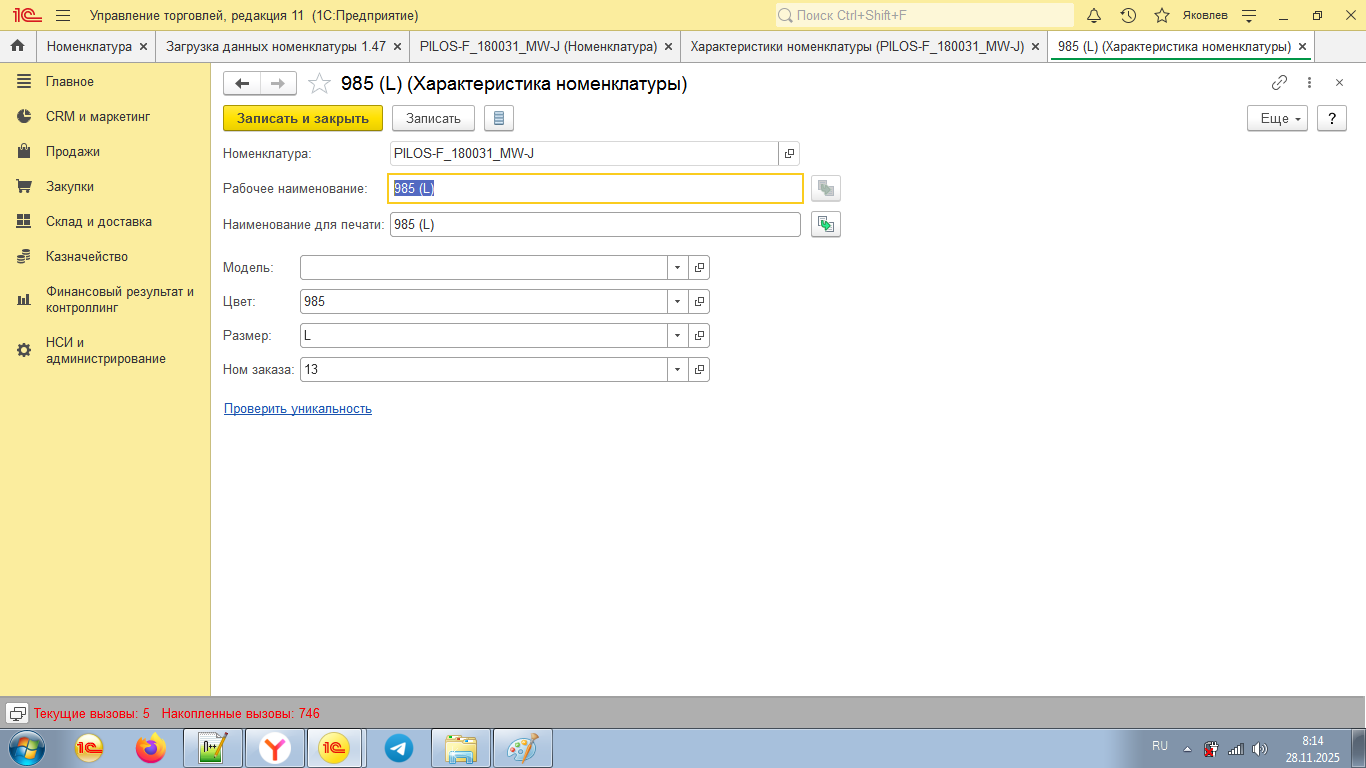Open the Размер value card button
This screenshot has width=1366, height=768.
700,336
